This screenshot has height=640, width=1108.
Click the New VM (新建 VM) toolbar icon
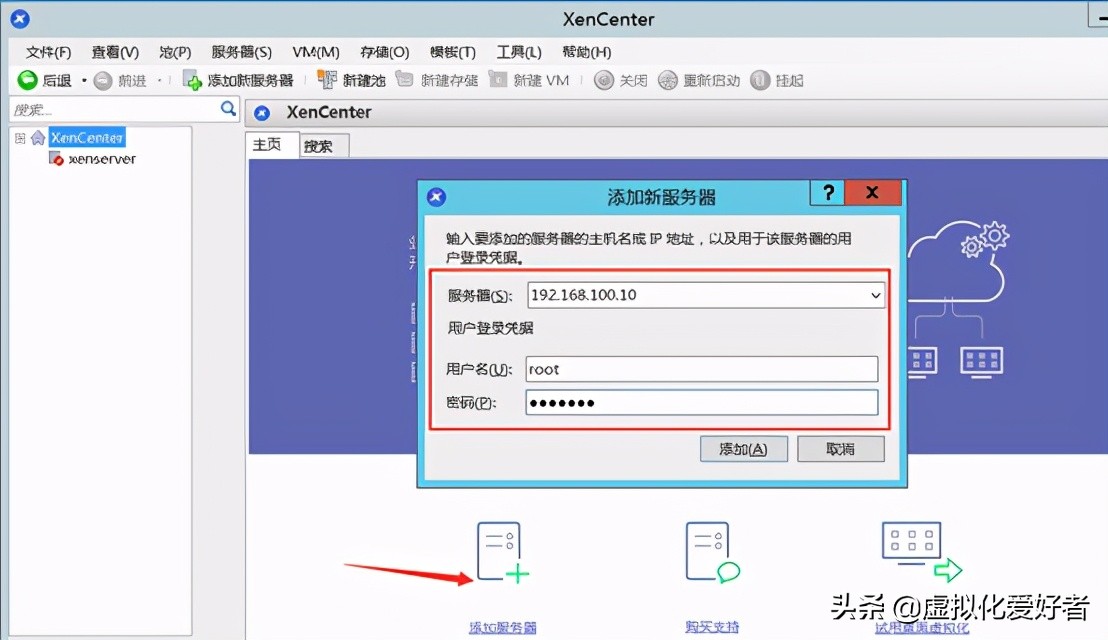498,80
